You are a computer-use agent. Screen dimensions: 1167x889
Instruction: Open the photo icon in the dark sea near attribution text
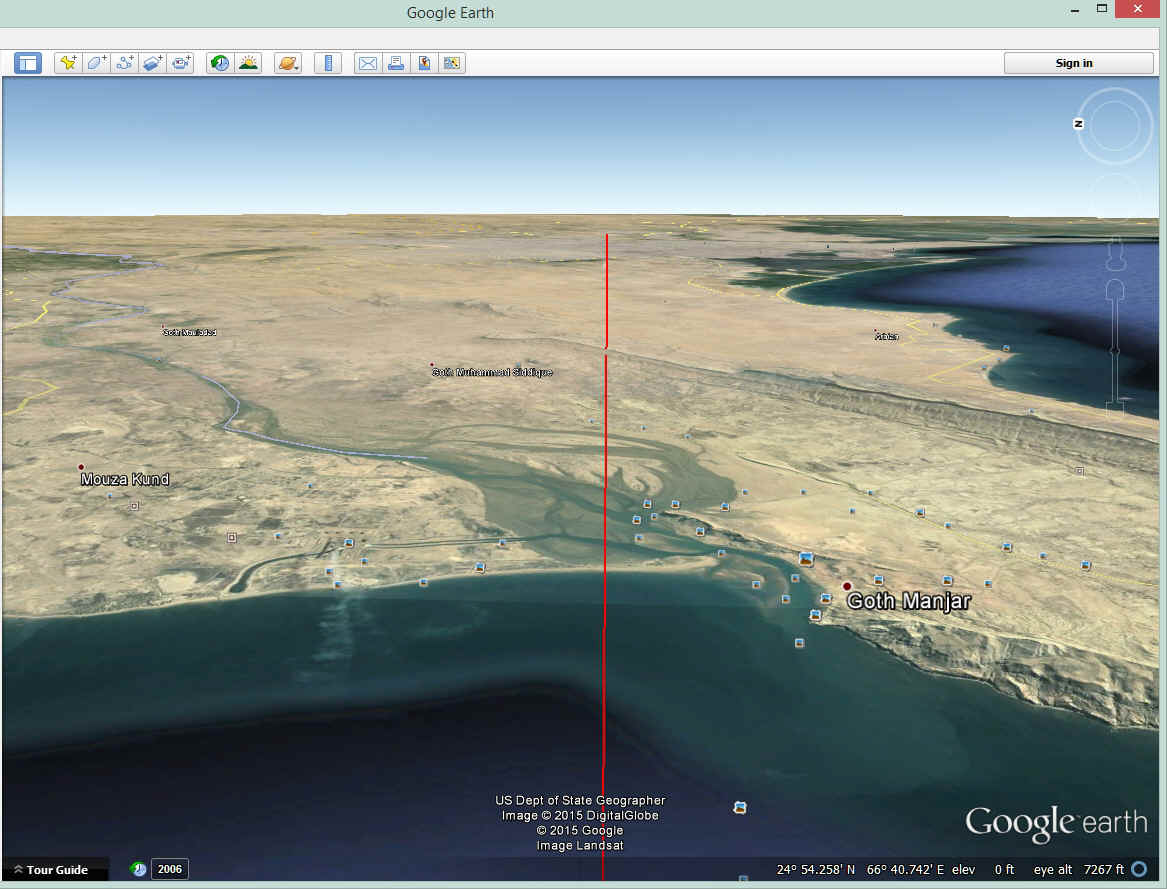pos(740,807)
